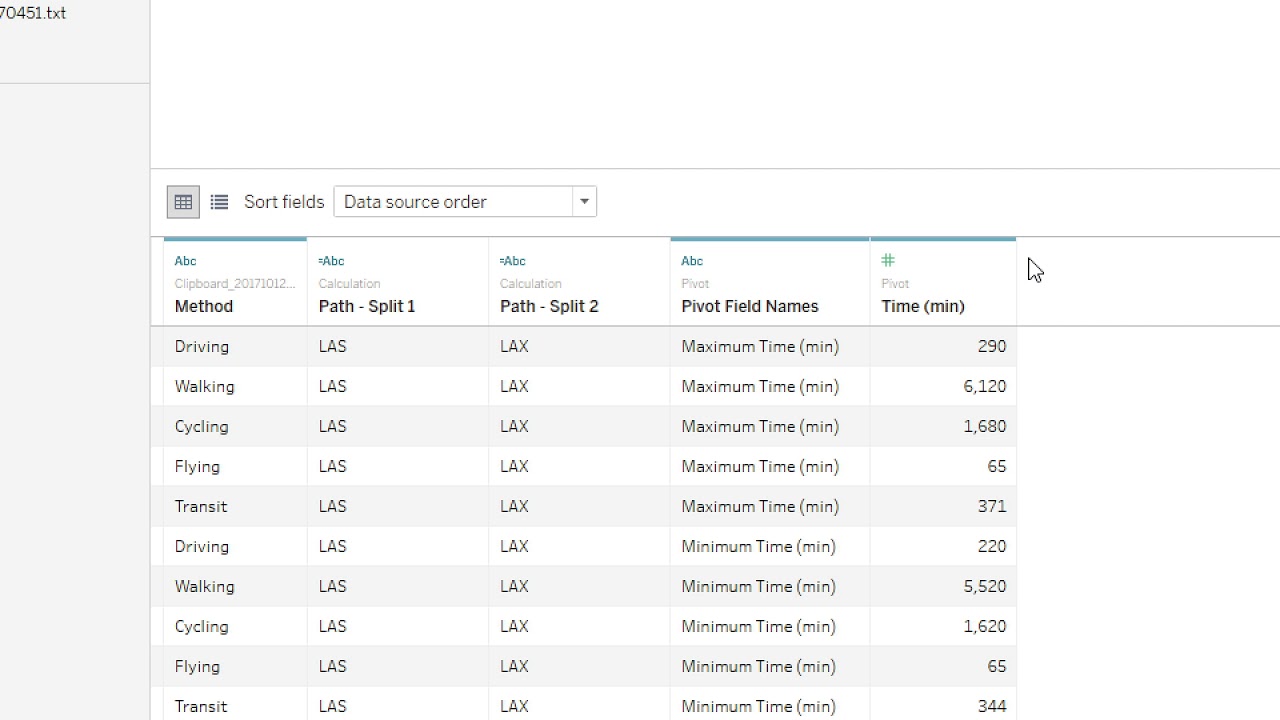The width and height of the screenshot is (1280, 720).
Task: Click the Clipboard_20171012 source label under Method
Action: pyautogui.click(x=235, y=284)
